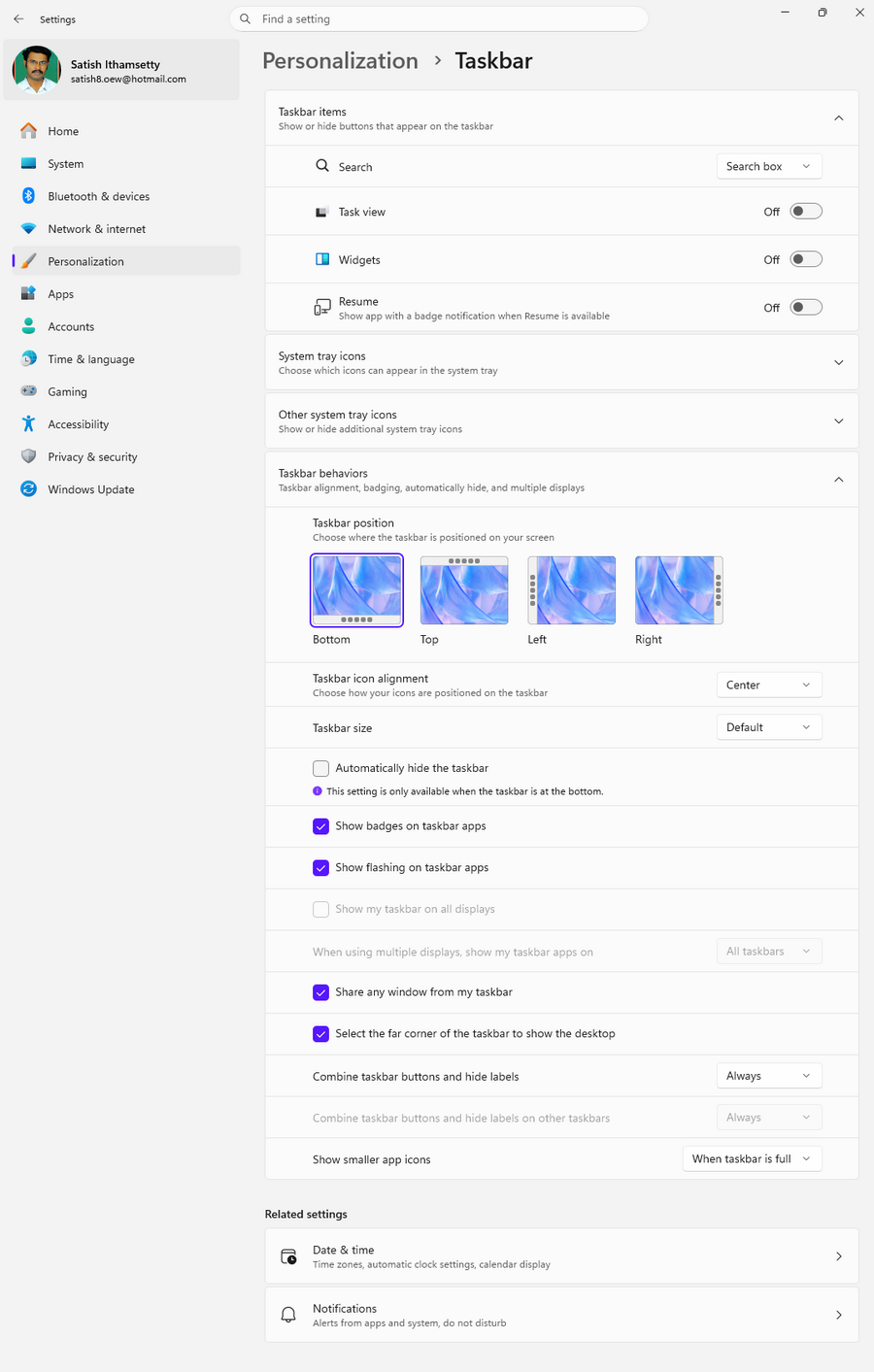Click the Network wifi icon

tap(29, 229)
